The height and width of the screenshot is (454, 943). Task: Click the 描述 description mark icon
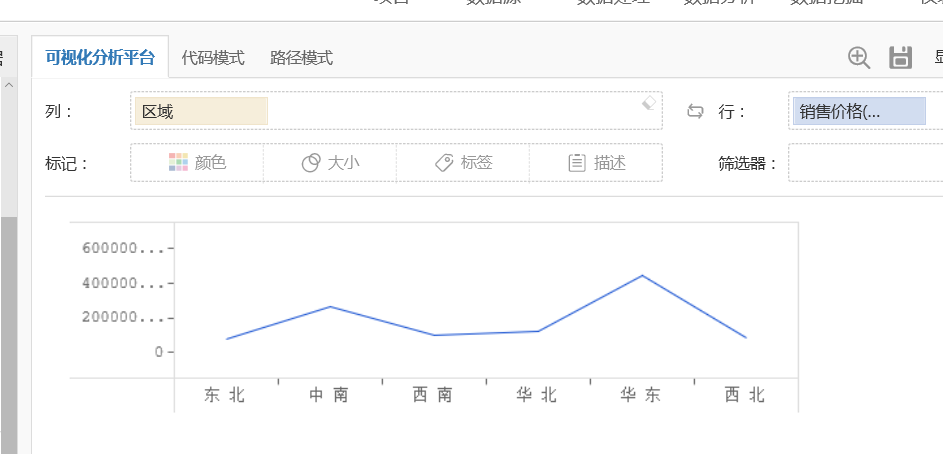(x=577, y=162)
